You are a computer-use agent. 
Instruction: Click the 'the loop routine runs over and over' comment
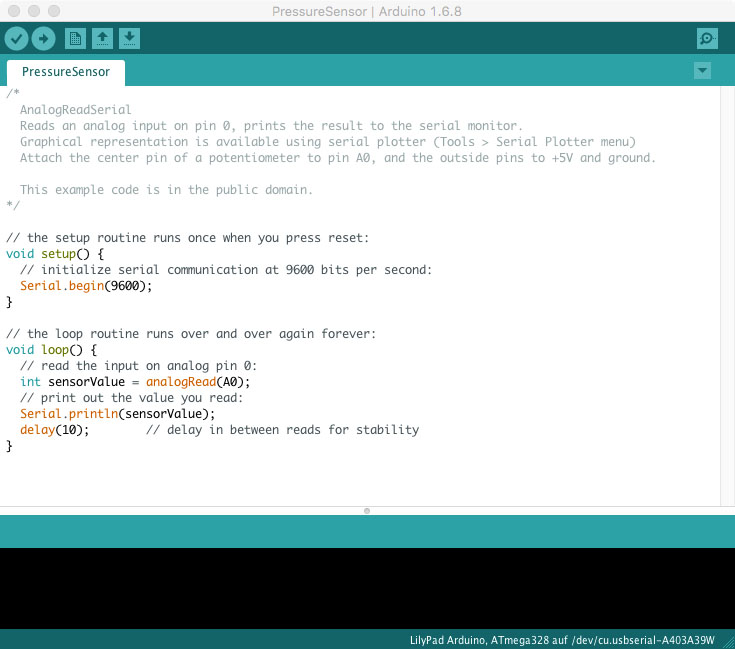[191, 334]
